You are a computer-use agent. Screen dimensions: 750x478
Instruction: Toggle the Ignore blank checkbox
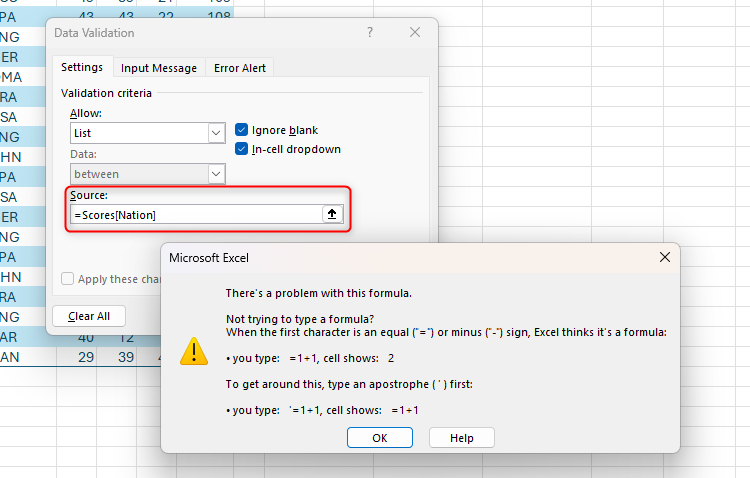coord(242,130)
